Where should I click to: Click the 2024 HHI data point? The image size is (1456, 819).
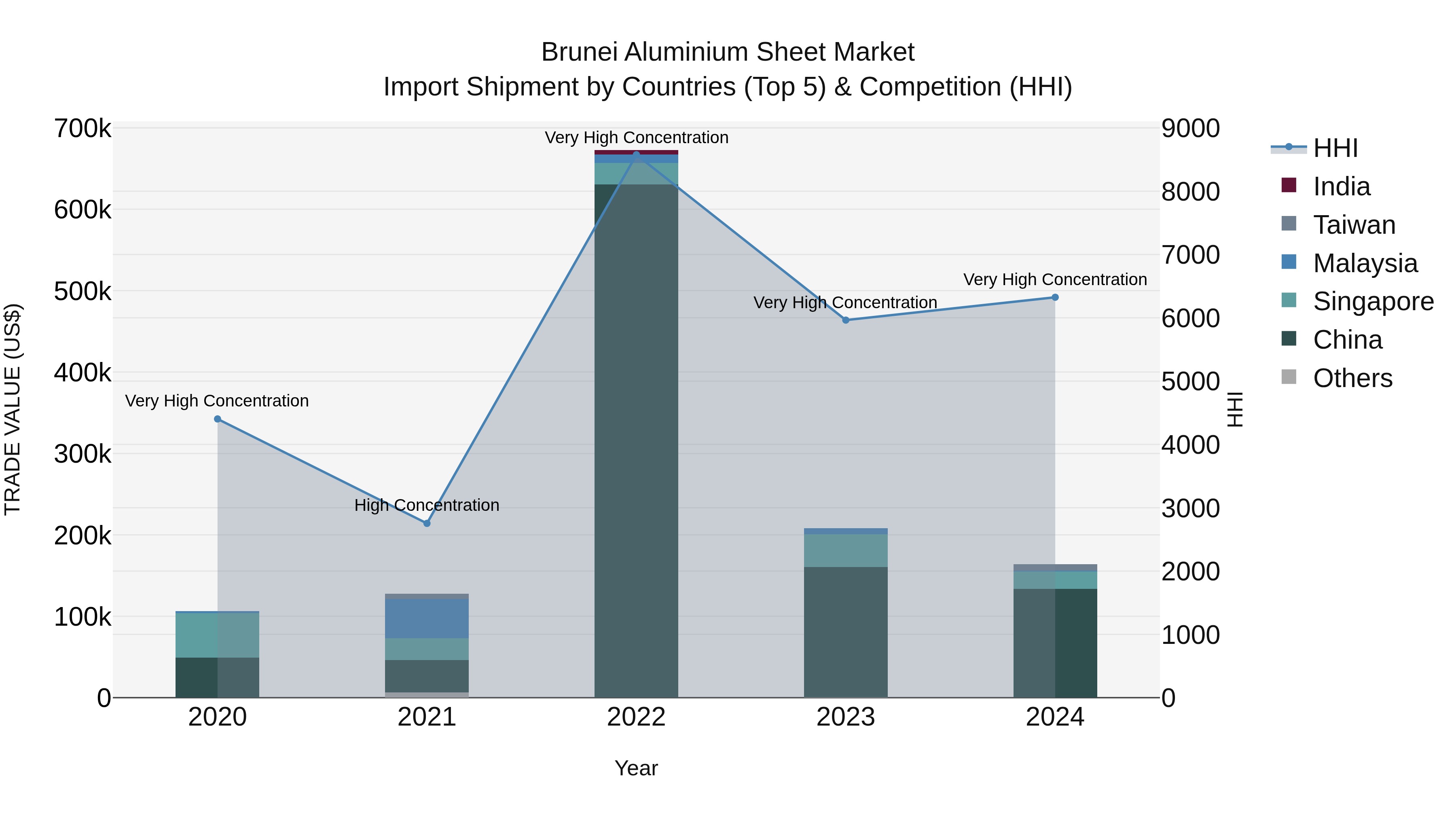(1055, 297)
